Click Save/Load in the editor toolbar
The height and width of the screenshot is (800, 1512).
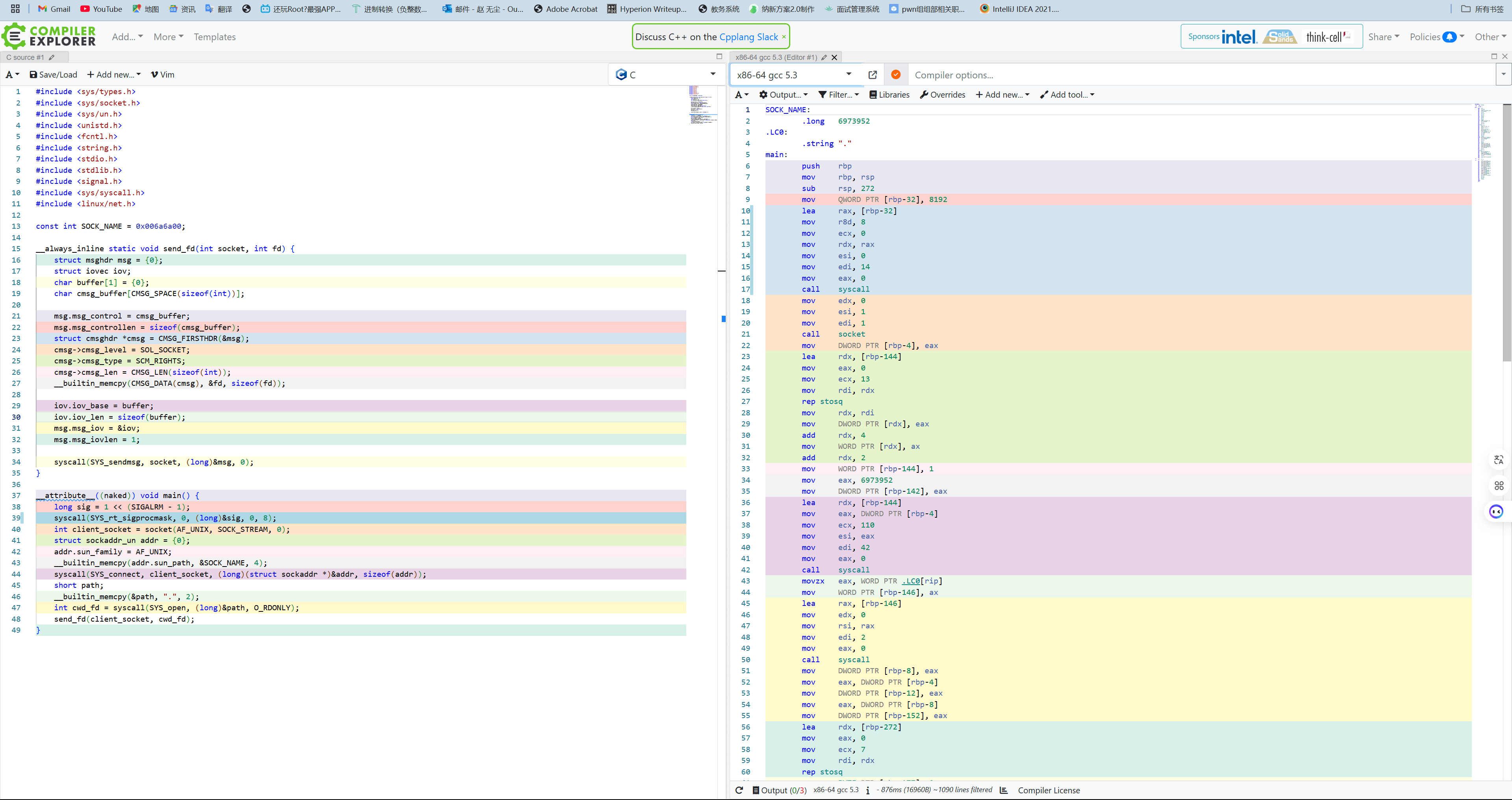[x=54, y=74]
